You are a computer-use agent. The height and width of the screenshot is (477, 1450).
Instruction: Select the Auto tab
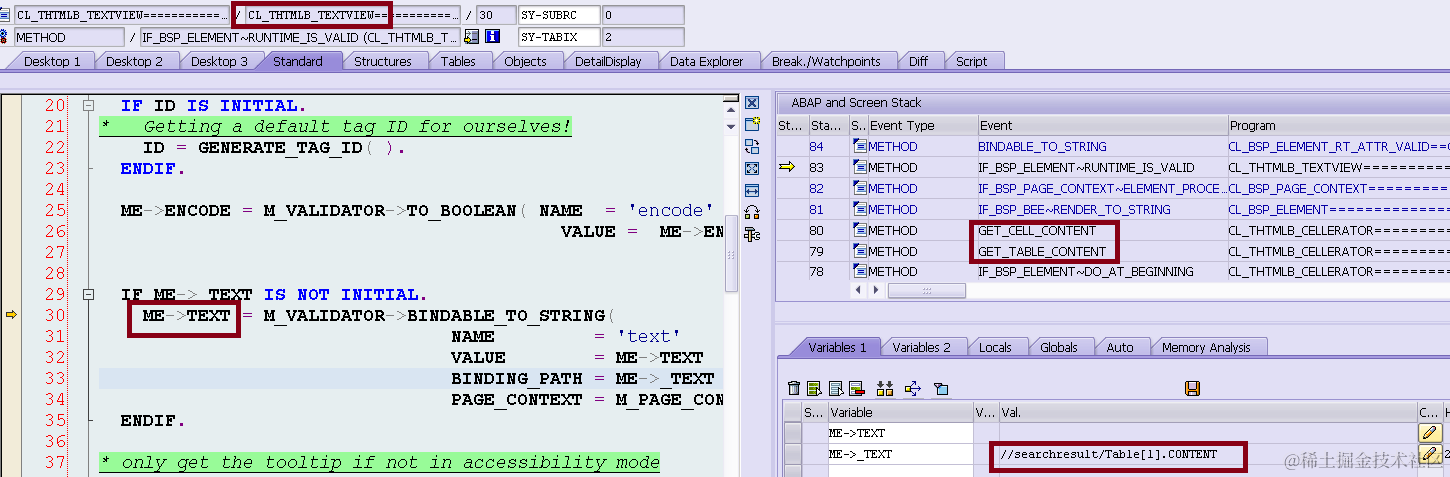(1120, 347)
